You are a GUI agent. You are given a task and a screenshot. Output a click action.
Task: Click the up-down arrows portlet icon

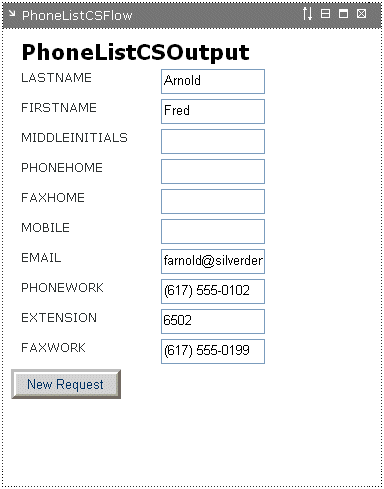307,14
